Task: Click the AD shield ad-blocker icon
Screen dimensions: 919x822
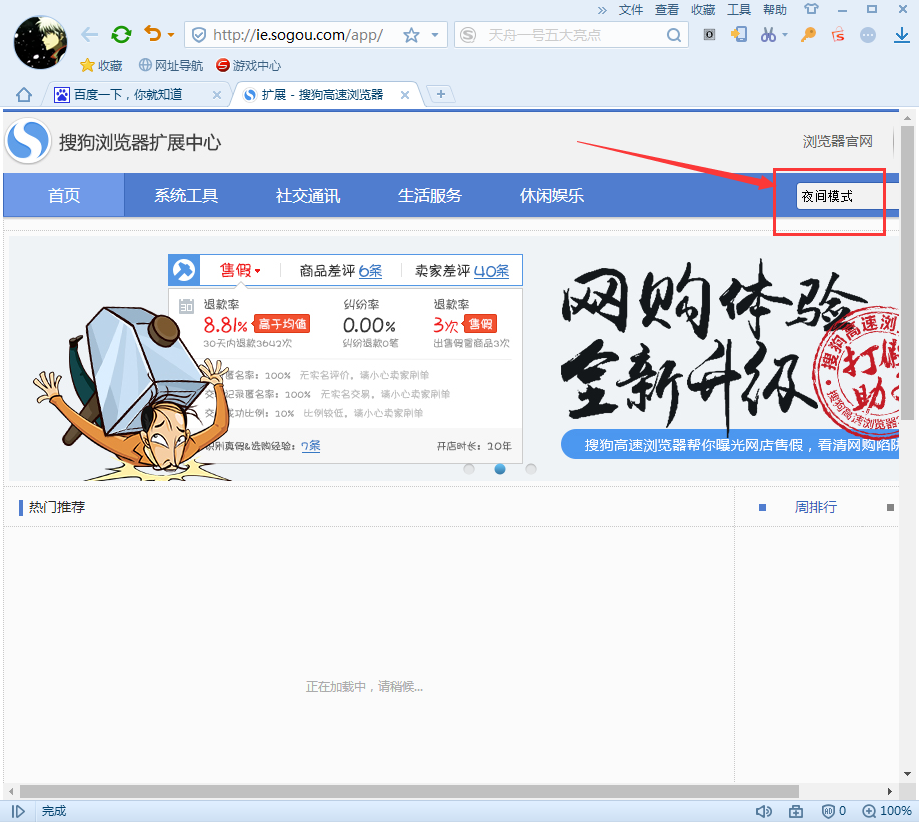Action: pos(828,811)
